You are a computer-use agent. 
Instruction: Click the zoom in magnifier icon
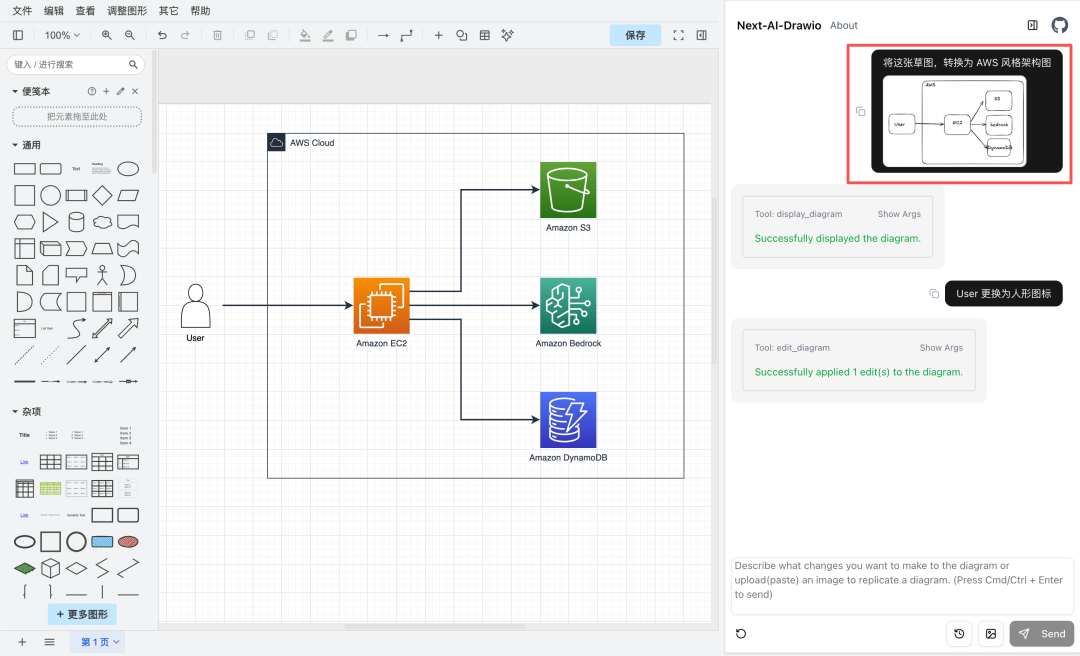click(x=107, y=35)
